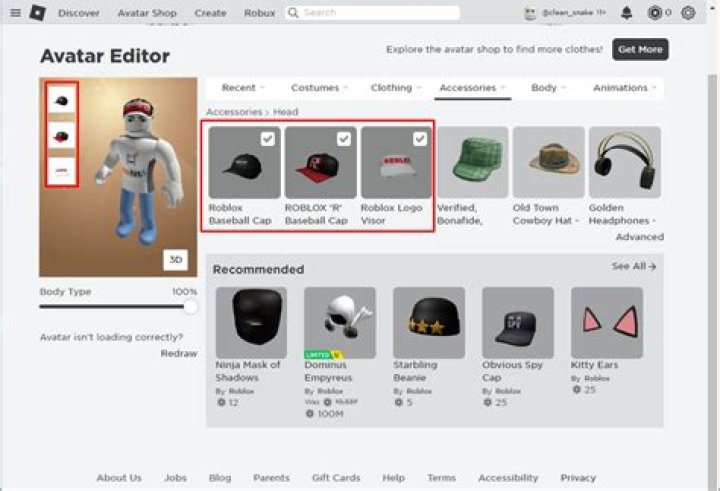720x491 pixels.
Task: Uncheck the Roblox Logo Visor item
Action: coord(420,139)
